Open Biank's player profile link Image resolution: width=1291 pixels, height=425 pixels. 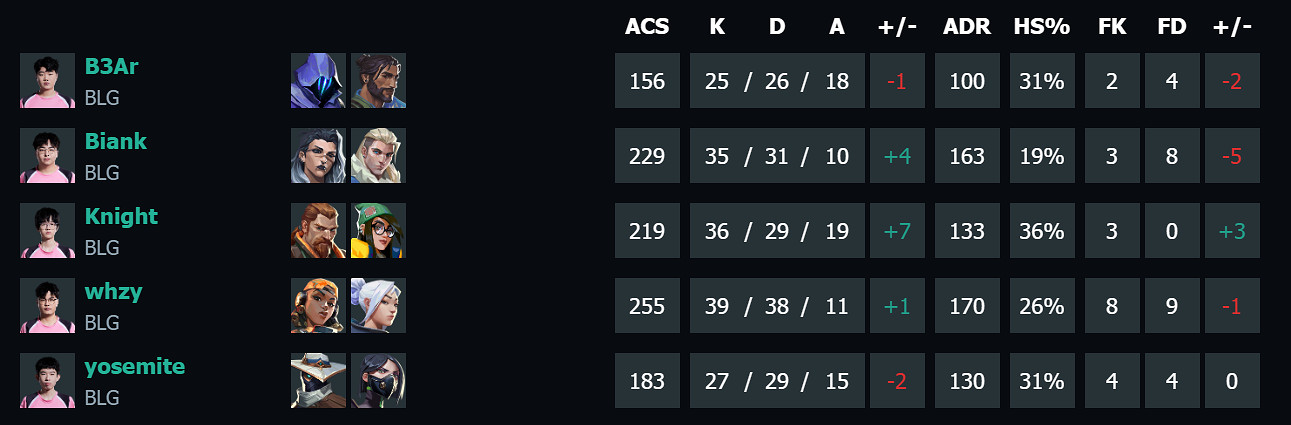click(115, 142)
